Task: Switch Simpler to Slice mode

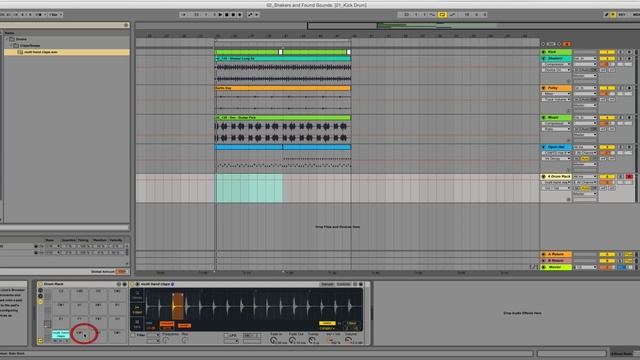Action: (137, 324)
